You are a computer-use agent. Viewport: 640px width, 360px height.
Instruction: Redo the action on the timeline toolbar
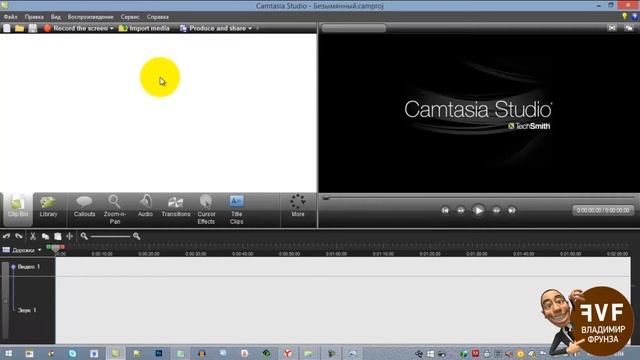click(19, 236)
